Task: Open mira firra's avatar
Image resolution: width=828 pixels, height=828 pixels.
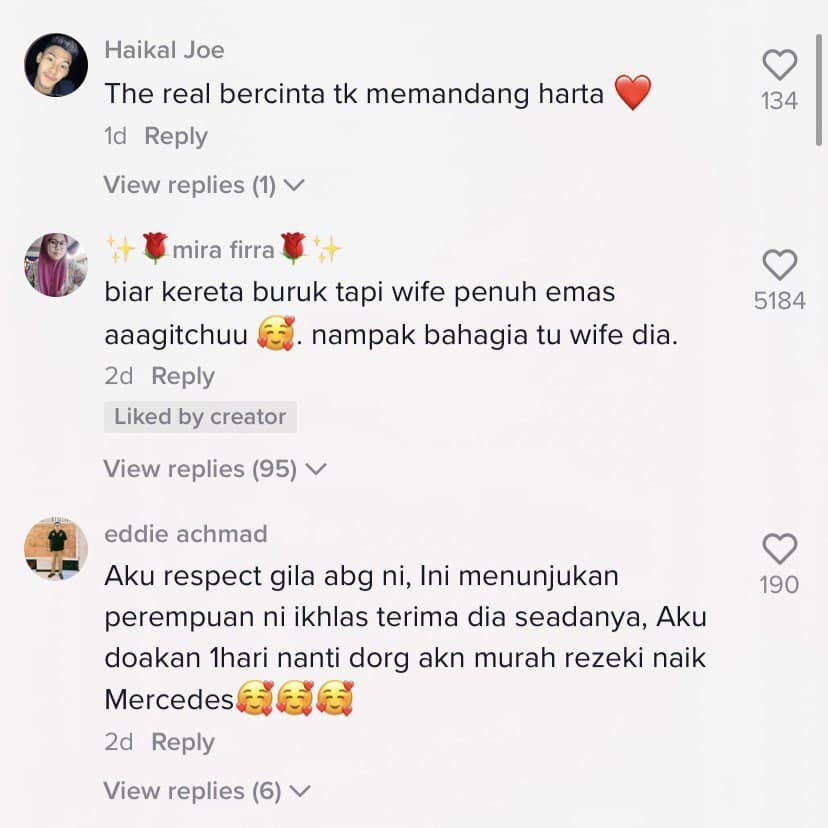Action: tap(56, 265)
